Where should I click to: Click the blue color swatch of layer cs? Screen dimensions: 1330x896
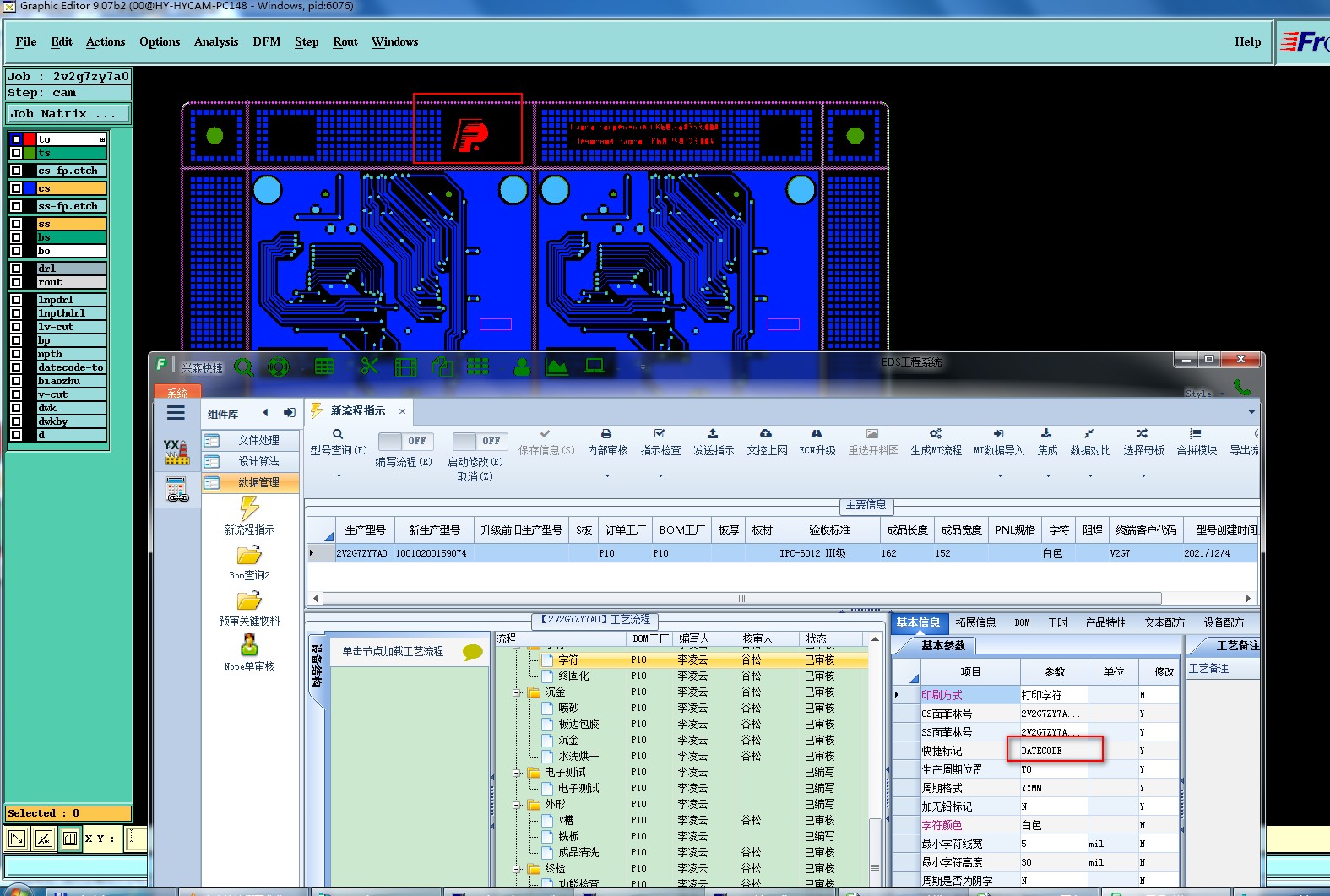pyautogui.click(x=30, y=188)
